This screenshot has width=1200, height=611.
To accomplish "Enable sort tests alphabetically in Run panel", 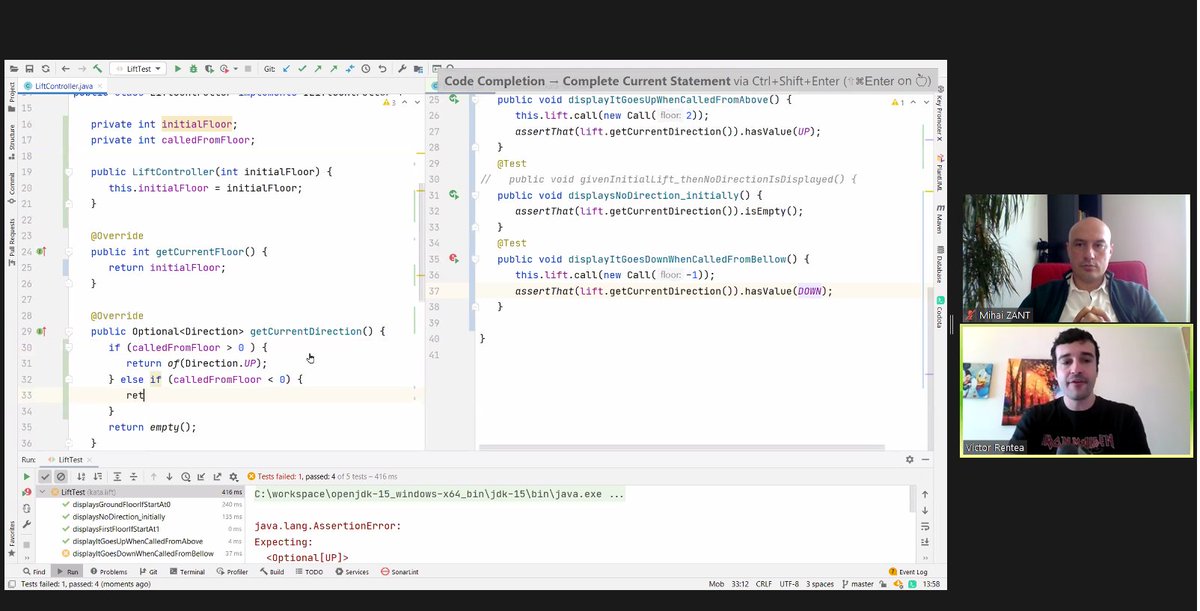I will (82, 477).
